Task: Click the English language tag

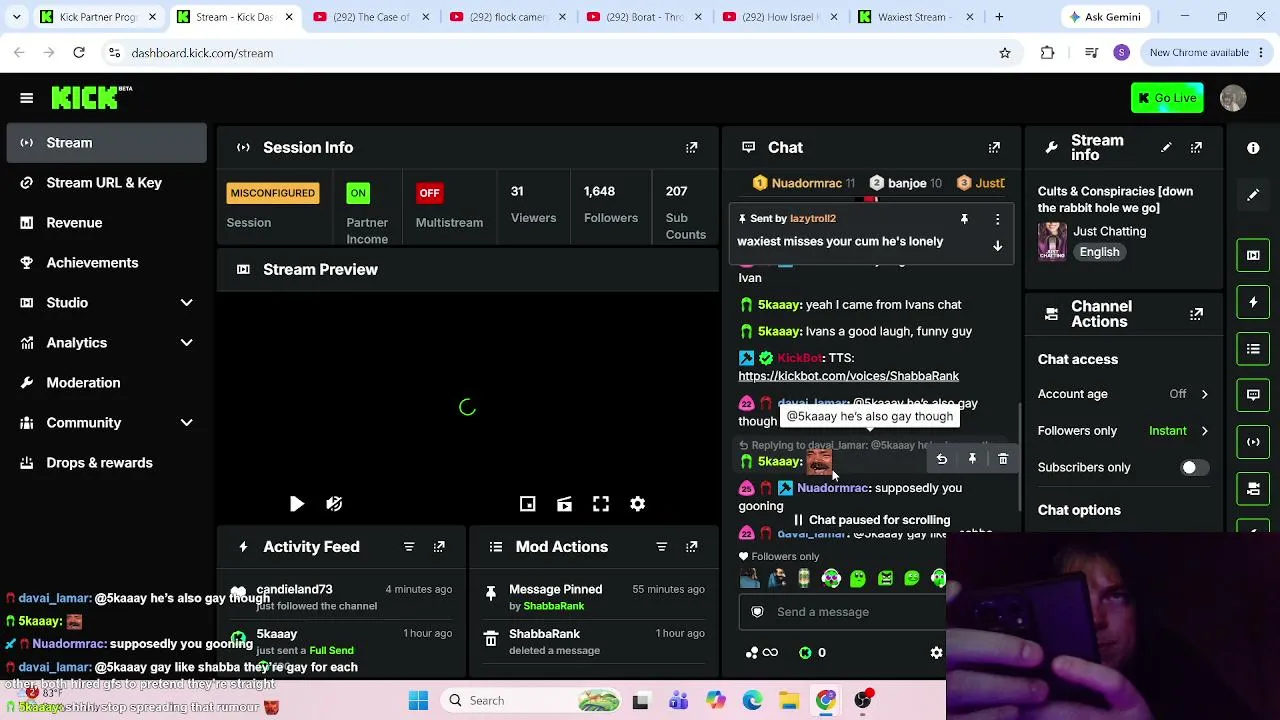Action: click(1099, 252)
